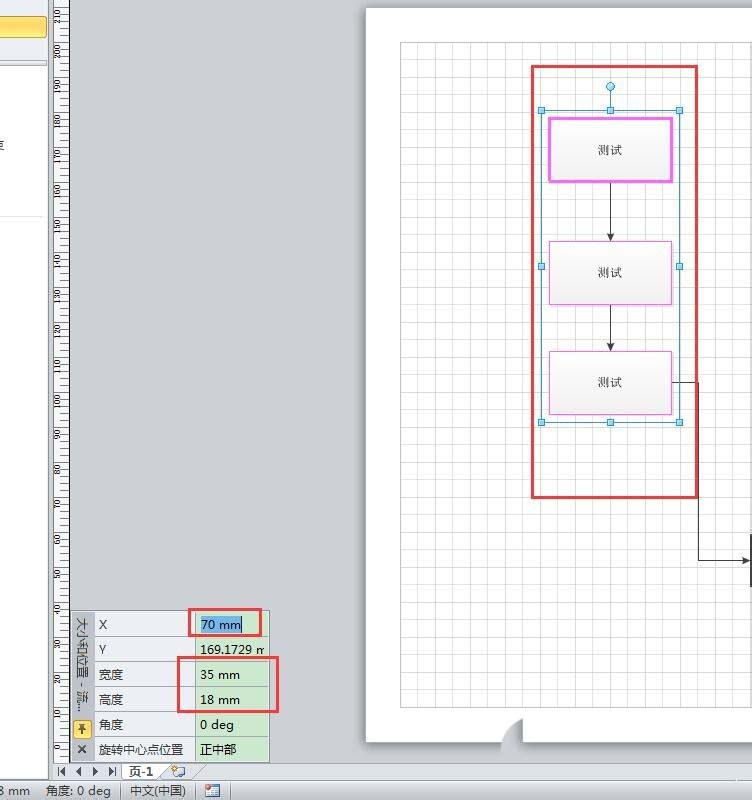
Task: Click the X label in panel
Action: click(103, 624)
